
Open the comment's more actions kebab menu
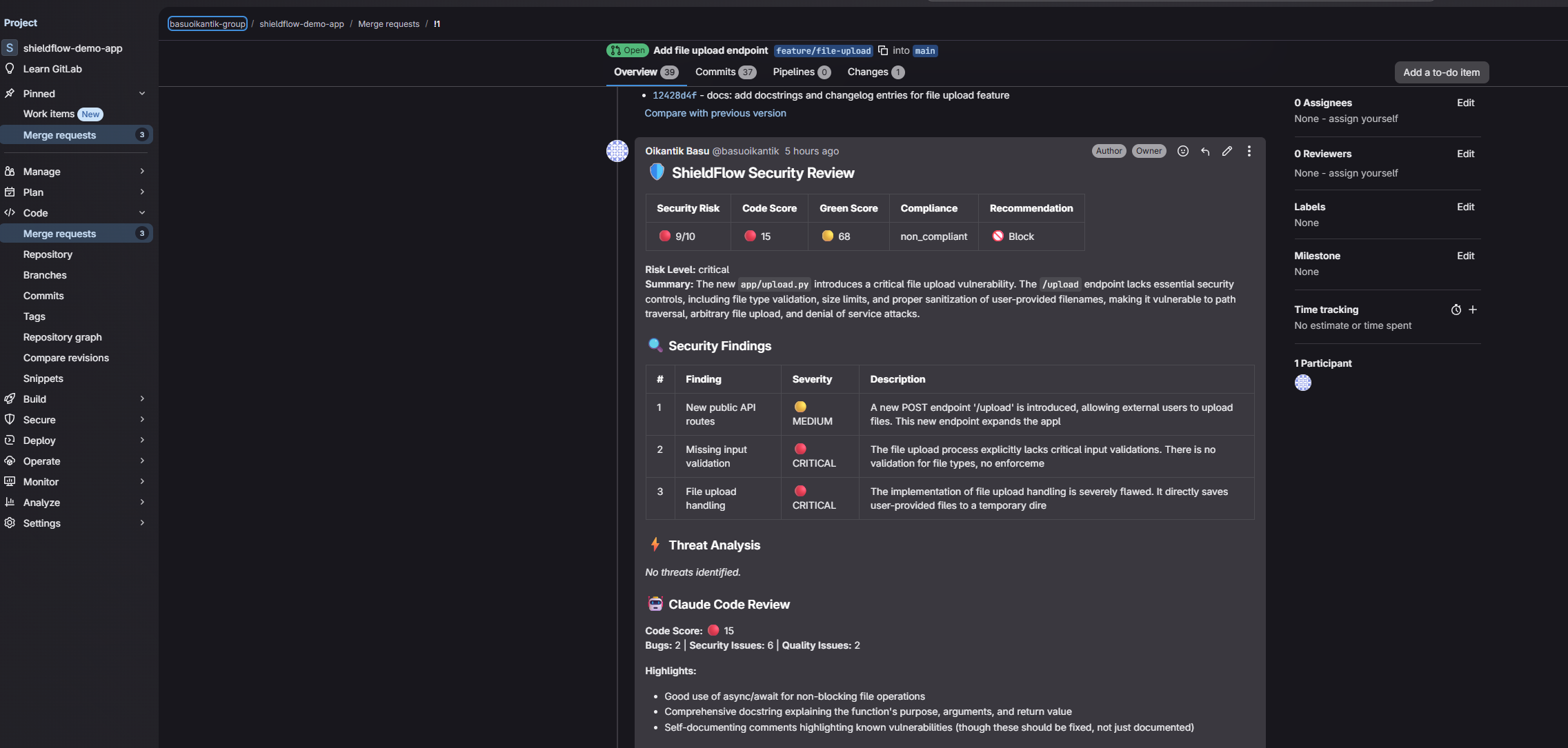click(1249, 151)
